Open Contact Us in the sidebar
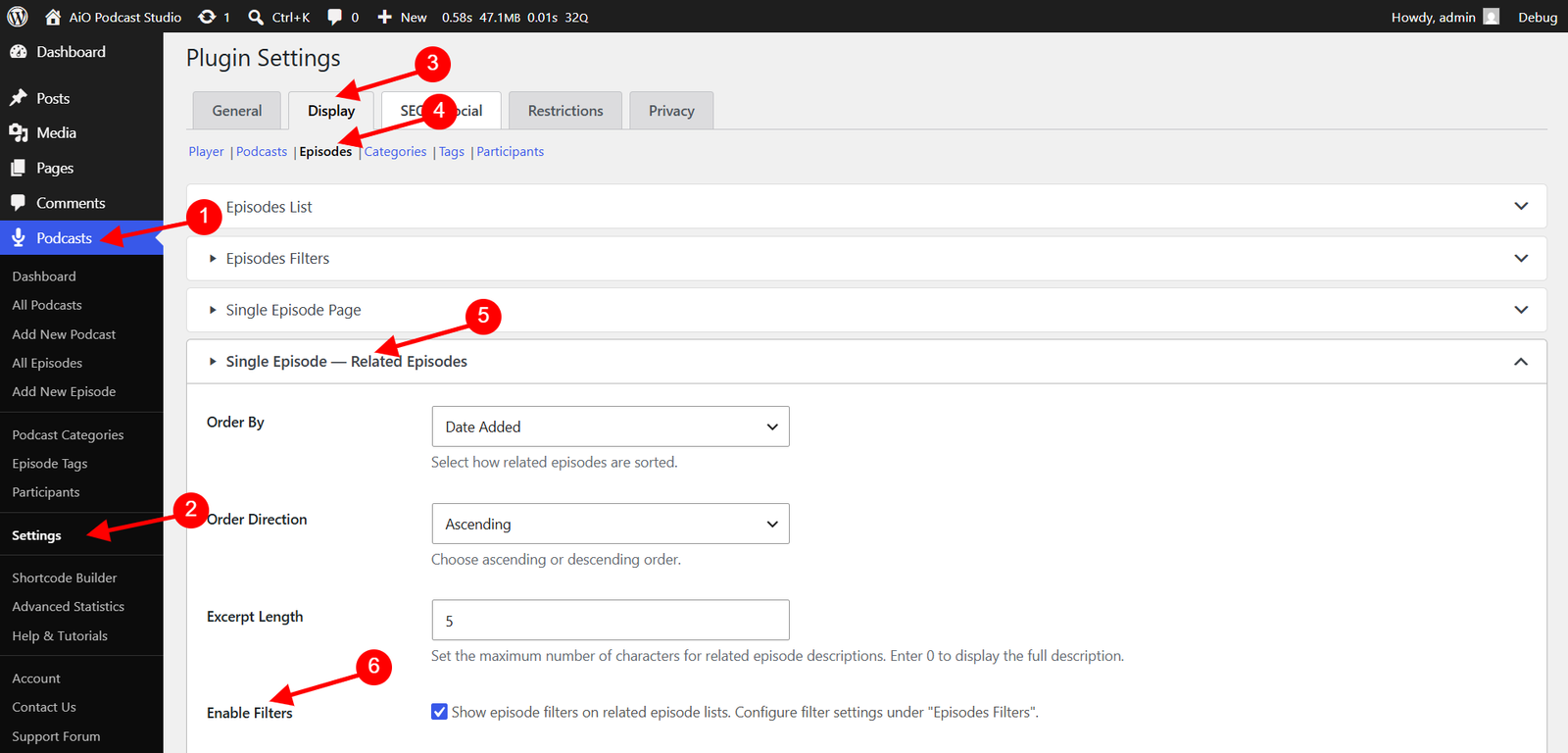The image size is (1568, 753). tap(44, 707)
